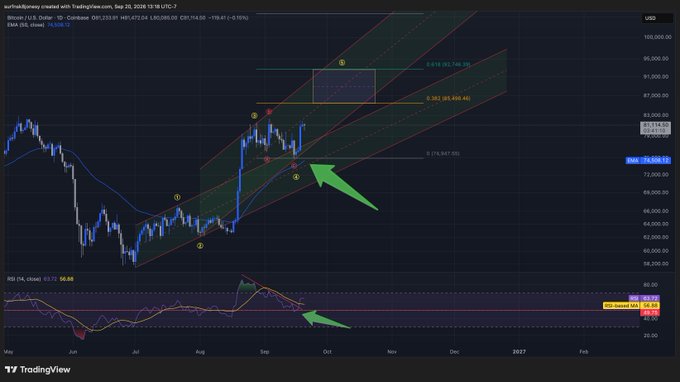Click the RSI 20.00 axis tick
The width and height of the screenshot is (680, 382).
pyautogui.click(x=651, y=336)
